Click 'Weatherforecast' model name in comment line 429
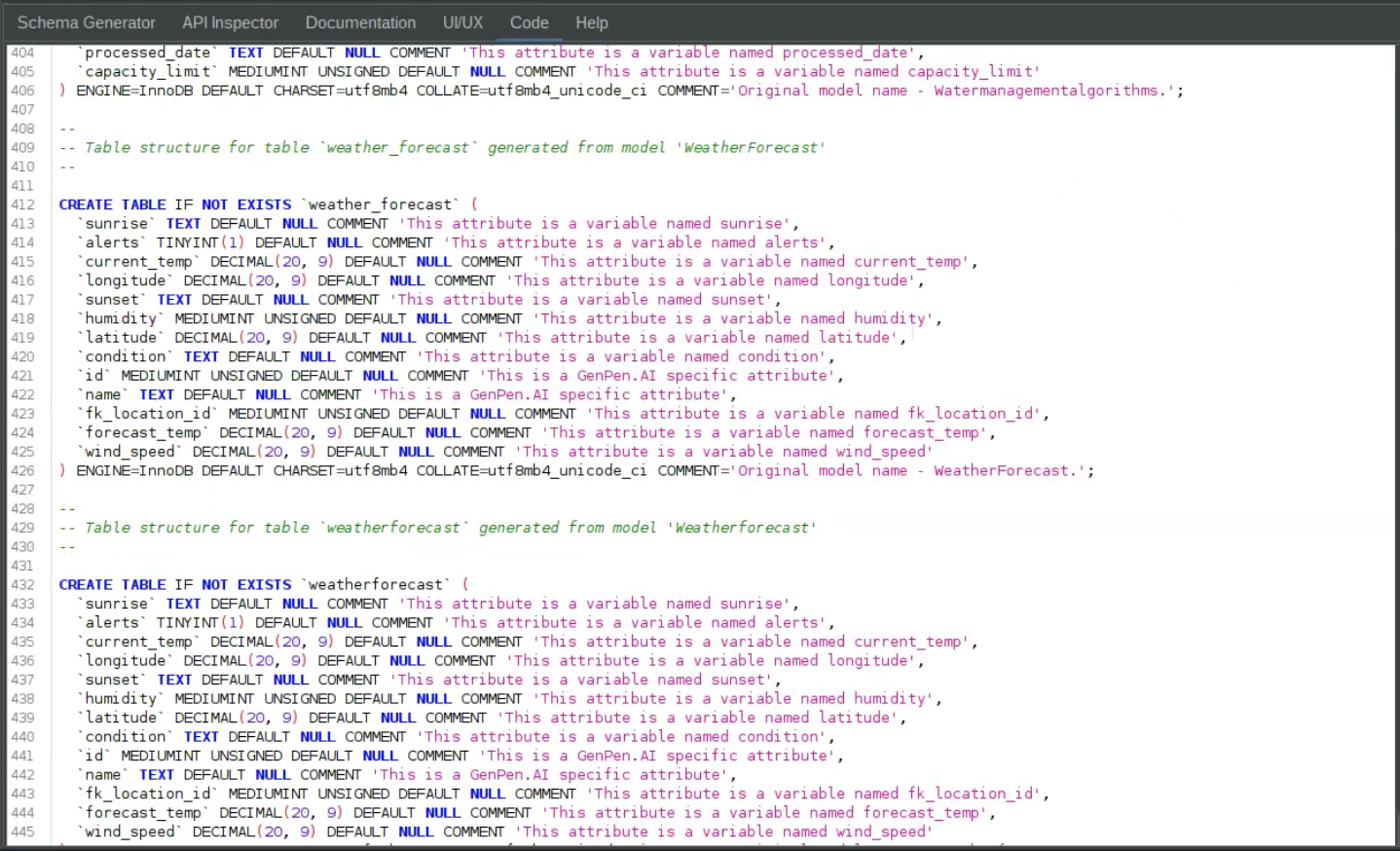 click(x=742, y=527)
